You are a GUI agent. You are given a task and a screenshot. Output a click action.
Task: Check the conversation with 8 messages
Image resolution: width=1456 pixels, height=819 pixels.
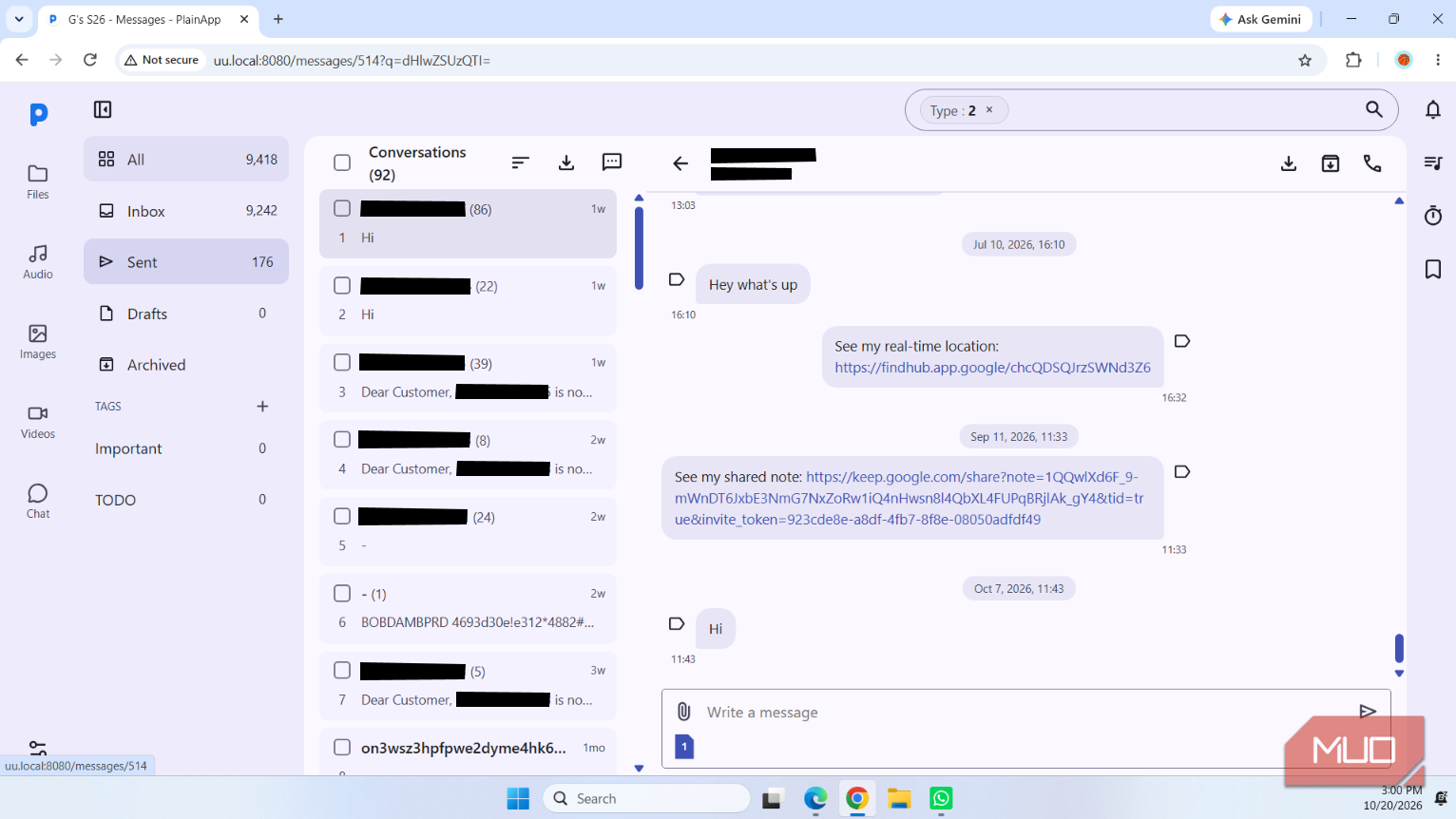[342, 439]
